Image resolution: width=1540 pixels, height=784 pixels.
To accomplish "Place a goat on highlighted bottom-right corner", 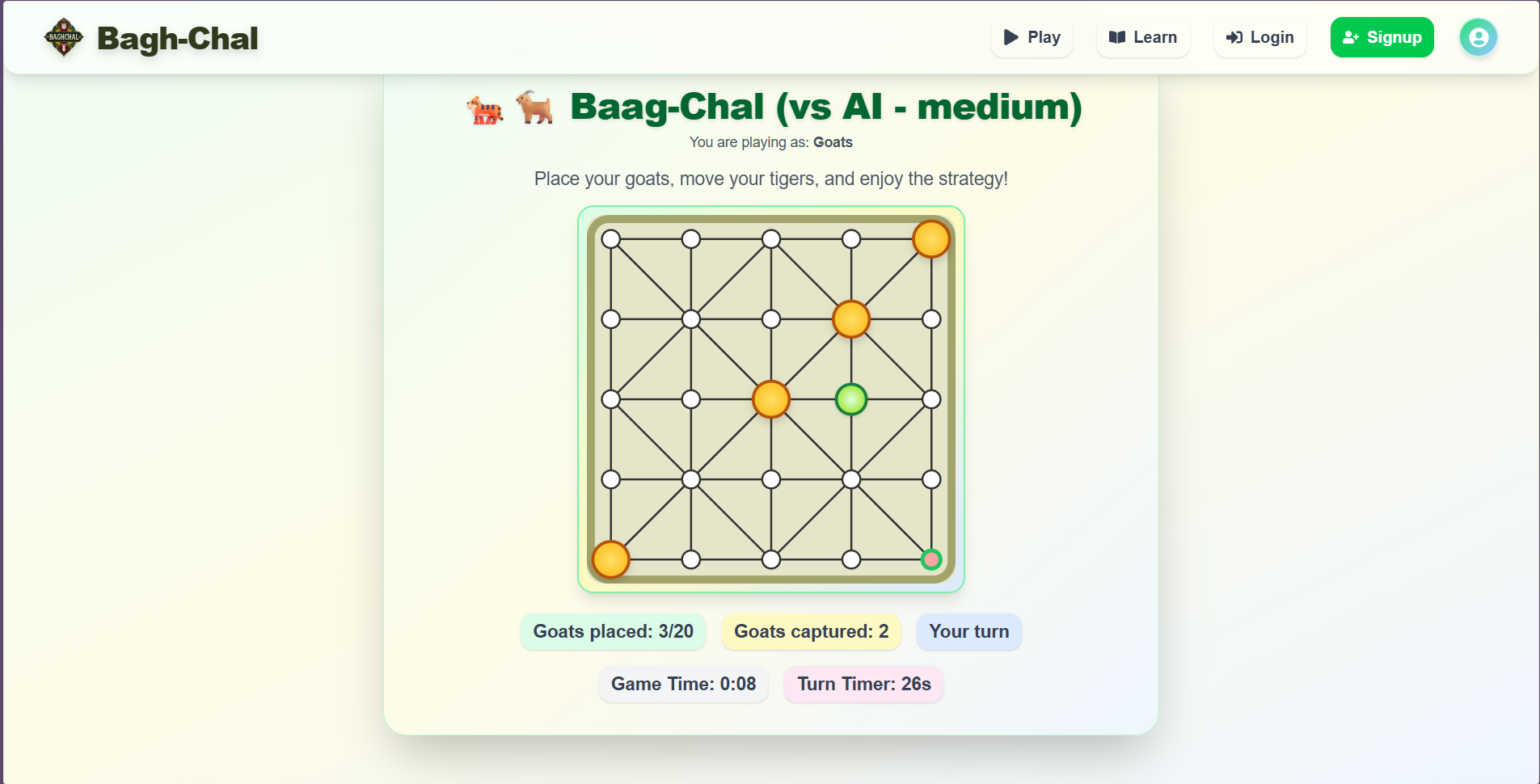I will coord(931,559).
